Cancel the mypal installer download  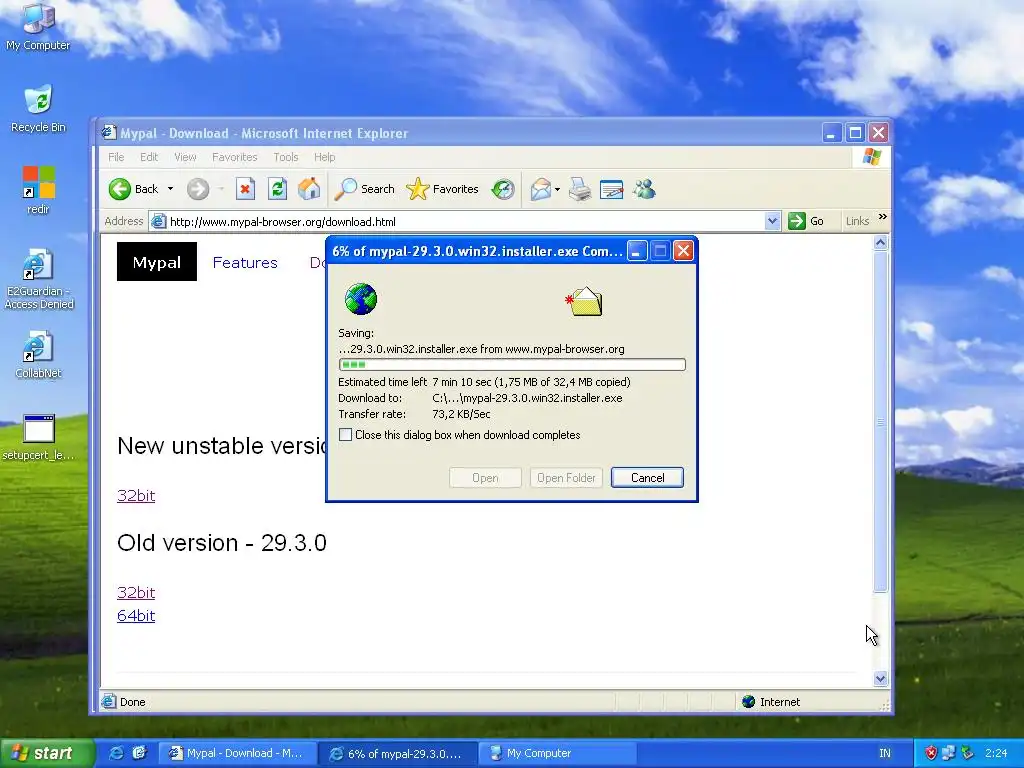pos(647,477)
